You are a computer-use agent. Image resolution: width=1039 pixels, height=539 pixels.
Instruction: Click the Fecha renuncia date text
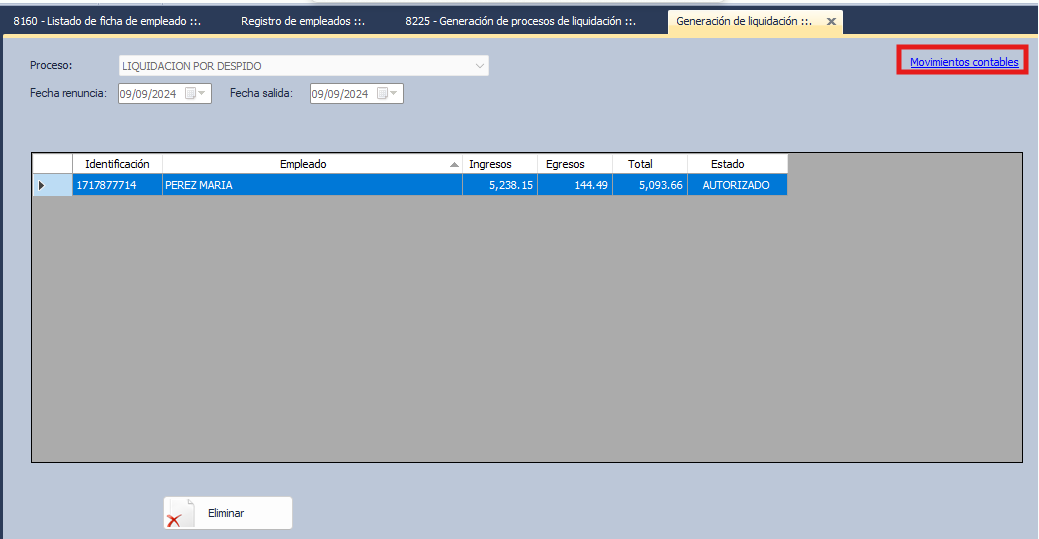[148, 94]
